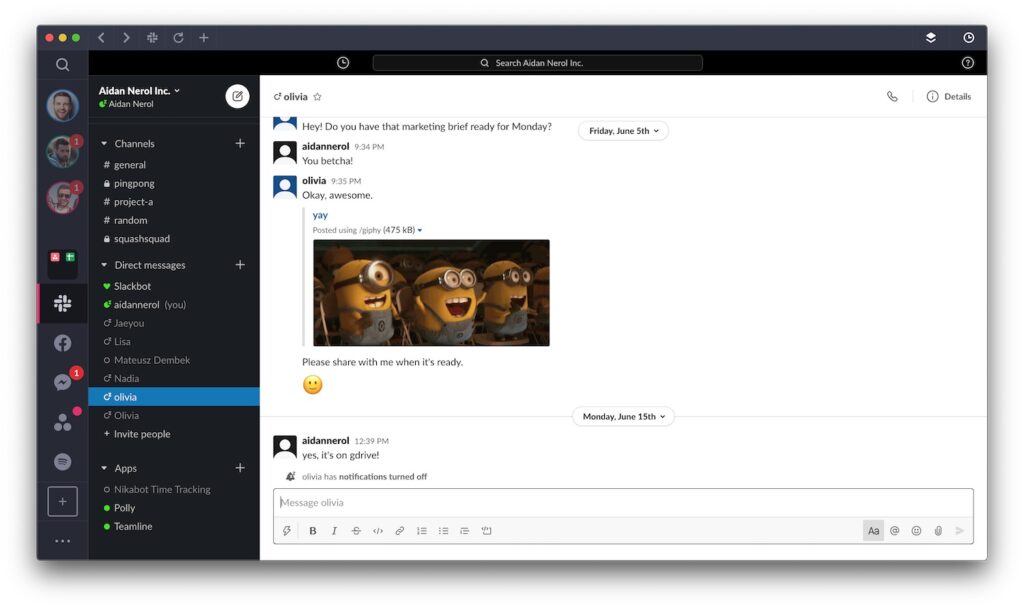Attach a file with paperclip icon
Screen dimensions: 1024x609
point(938,531)
